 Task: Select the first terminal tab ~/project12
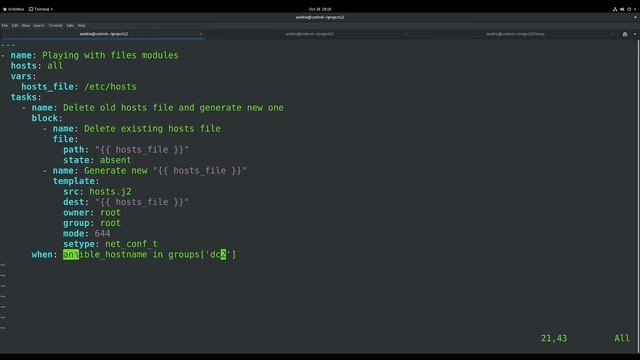click(104, 34)
